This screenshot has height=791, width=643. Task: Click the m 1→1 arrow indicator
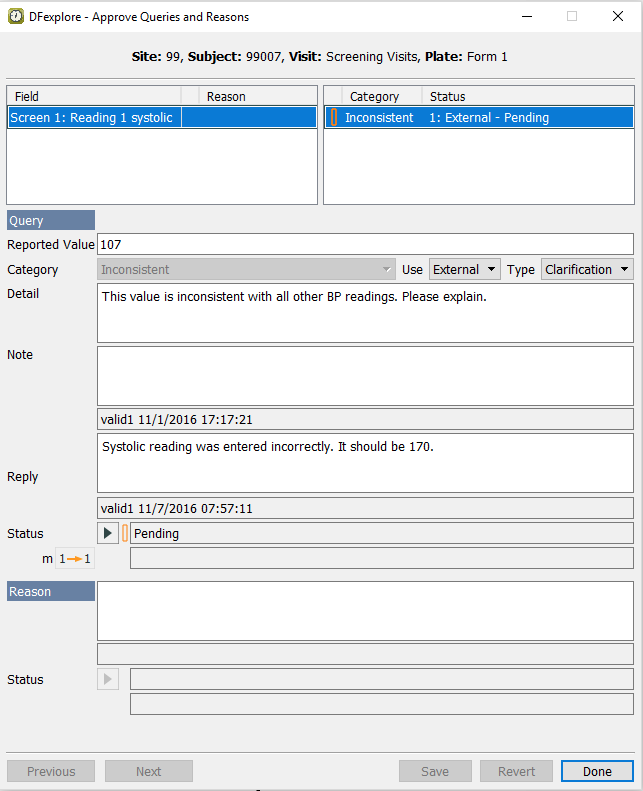coord(74,559)
